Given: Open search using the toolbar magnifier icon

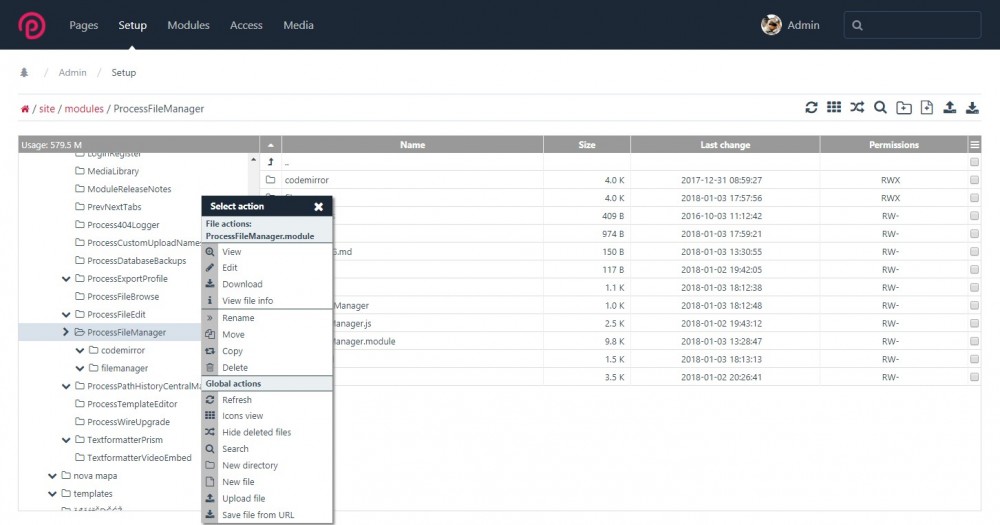Looking at the screenshot, I should 880,108.
